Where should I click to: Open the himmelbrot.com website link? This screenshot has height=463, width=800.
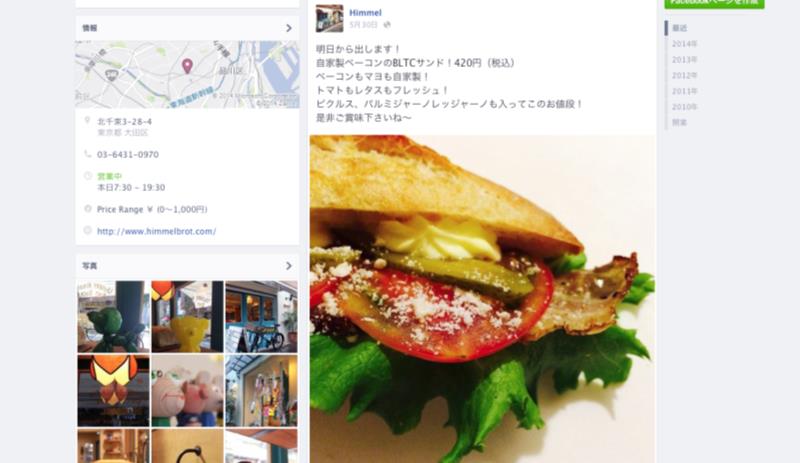[x=157, y=231]
